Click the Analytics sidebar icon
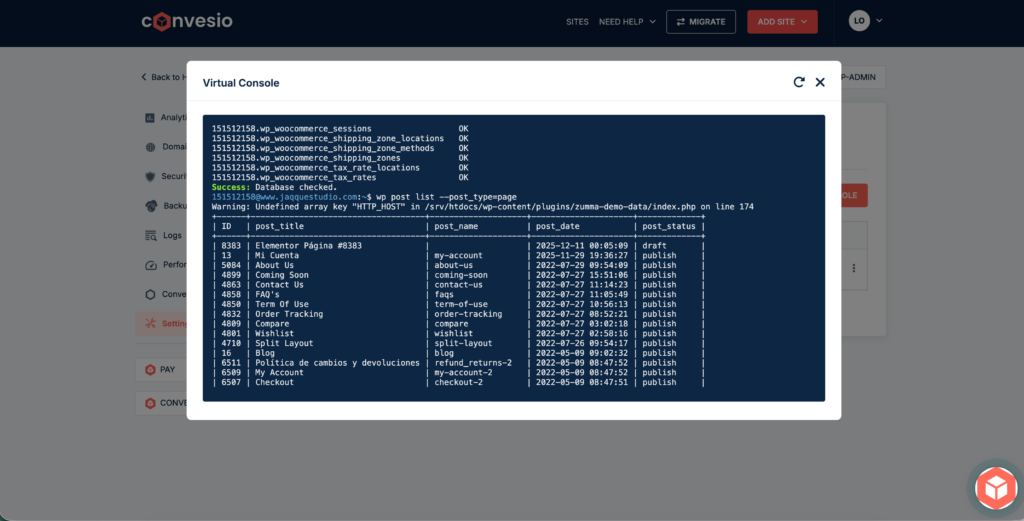Viewport: 1024px width, 521px height. point(150,118)
